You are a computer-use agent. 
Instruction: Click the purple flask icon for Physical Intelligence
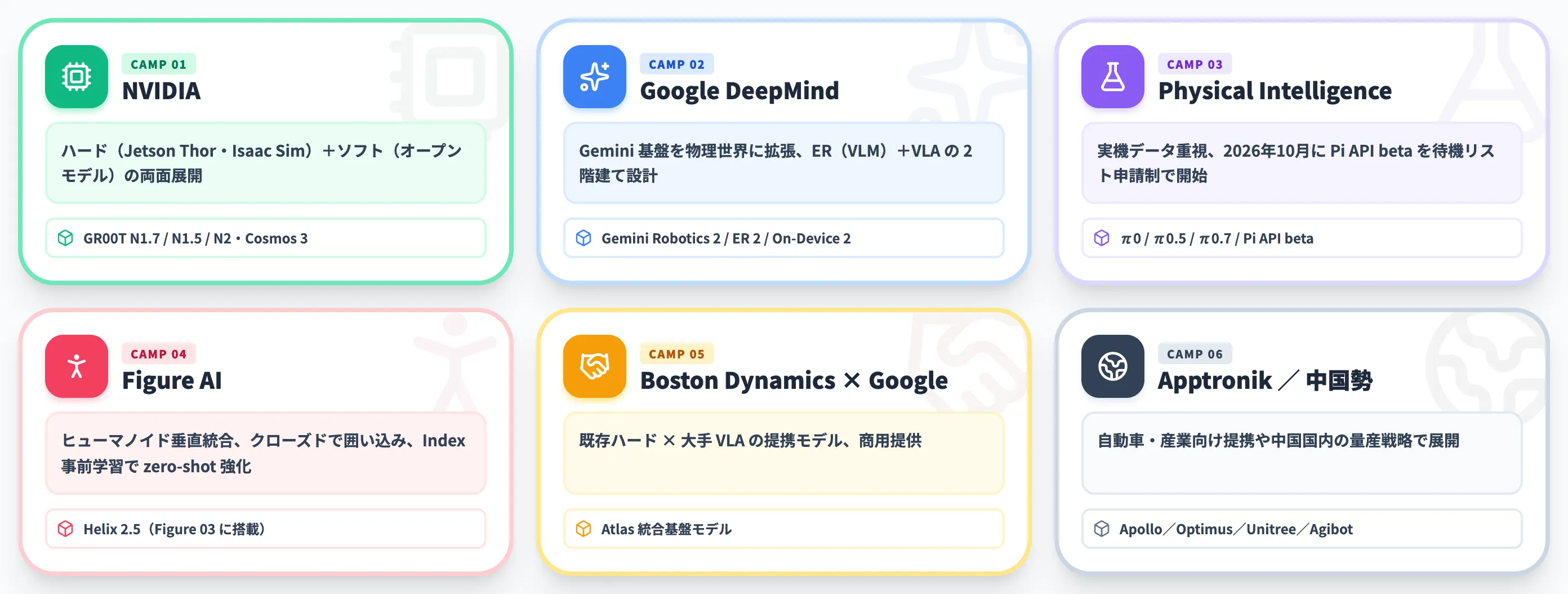click(x=1113, y=77)
